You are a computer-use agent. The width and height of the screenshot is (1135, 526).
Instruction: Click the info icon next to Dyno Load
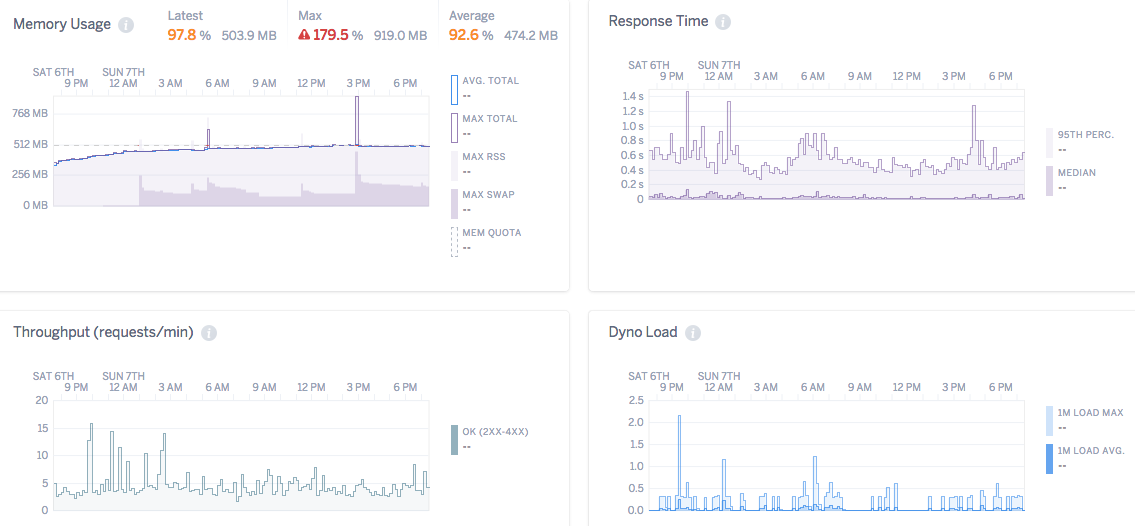coord(693,333)
